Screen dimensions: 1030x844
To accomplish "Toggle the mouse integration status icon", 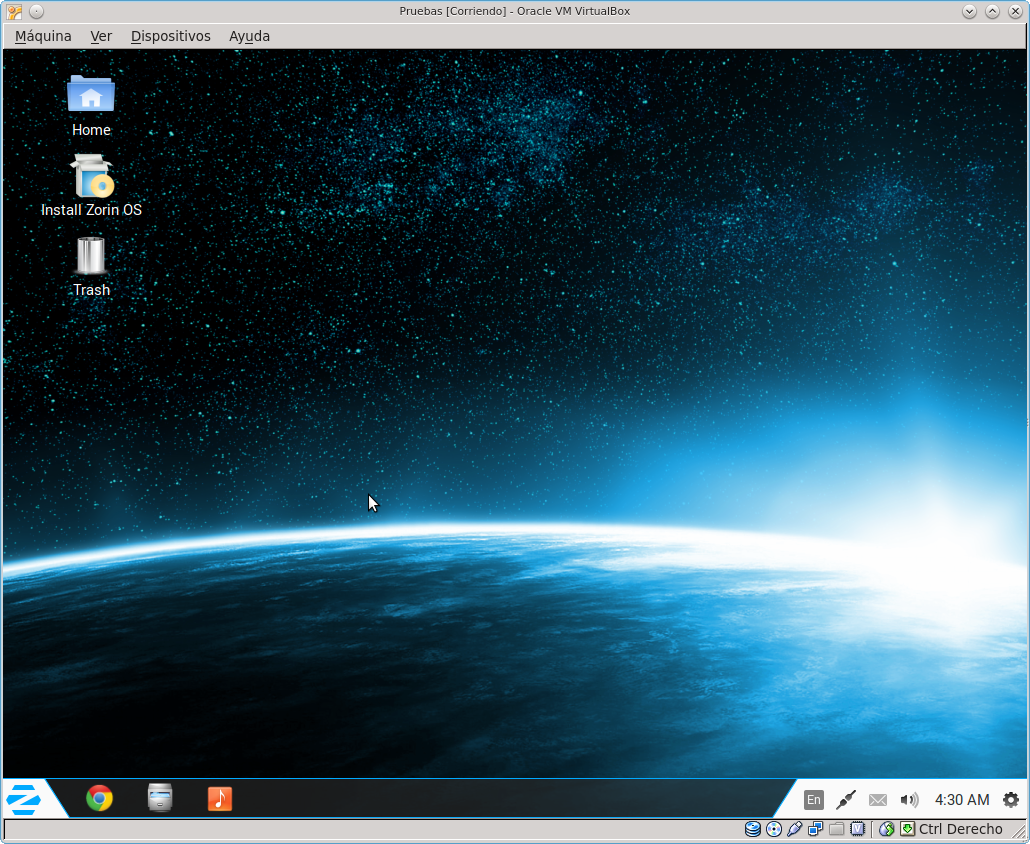I will 887,829.
